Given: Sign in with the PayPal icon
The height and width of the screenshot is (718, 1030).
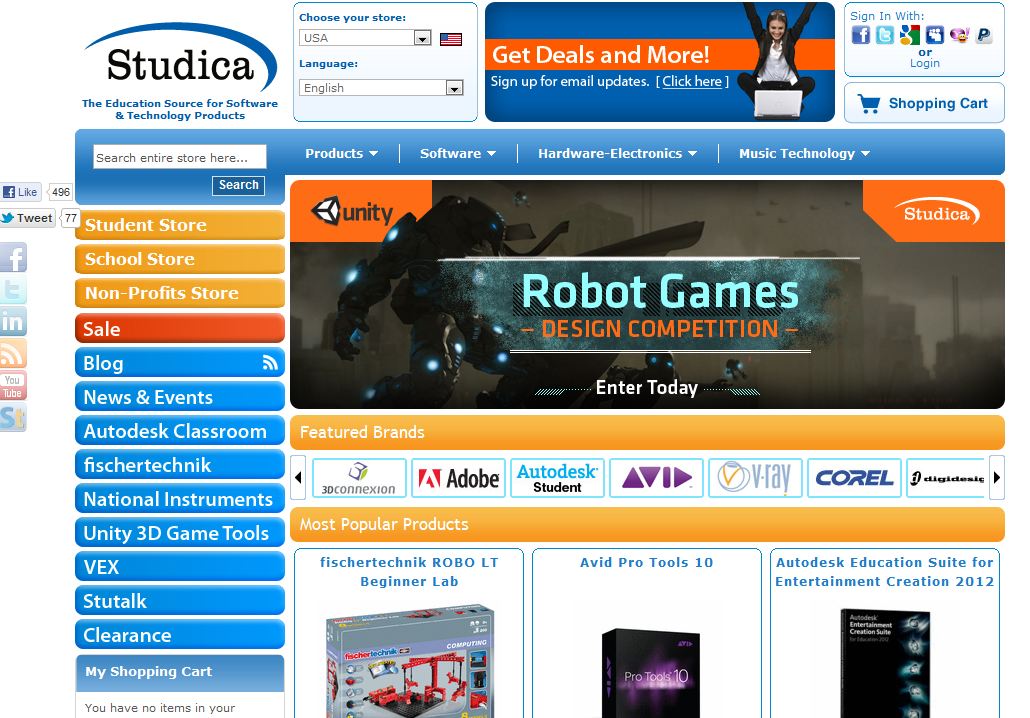Looking at the screenshot, I should pyautogui.click(x=984, y=35).
